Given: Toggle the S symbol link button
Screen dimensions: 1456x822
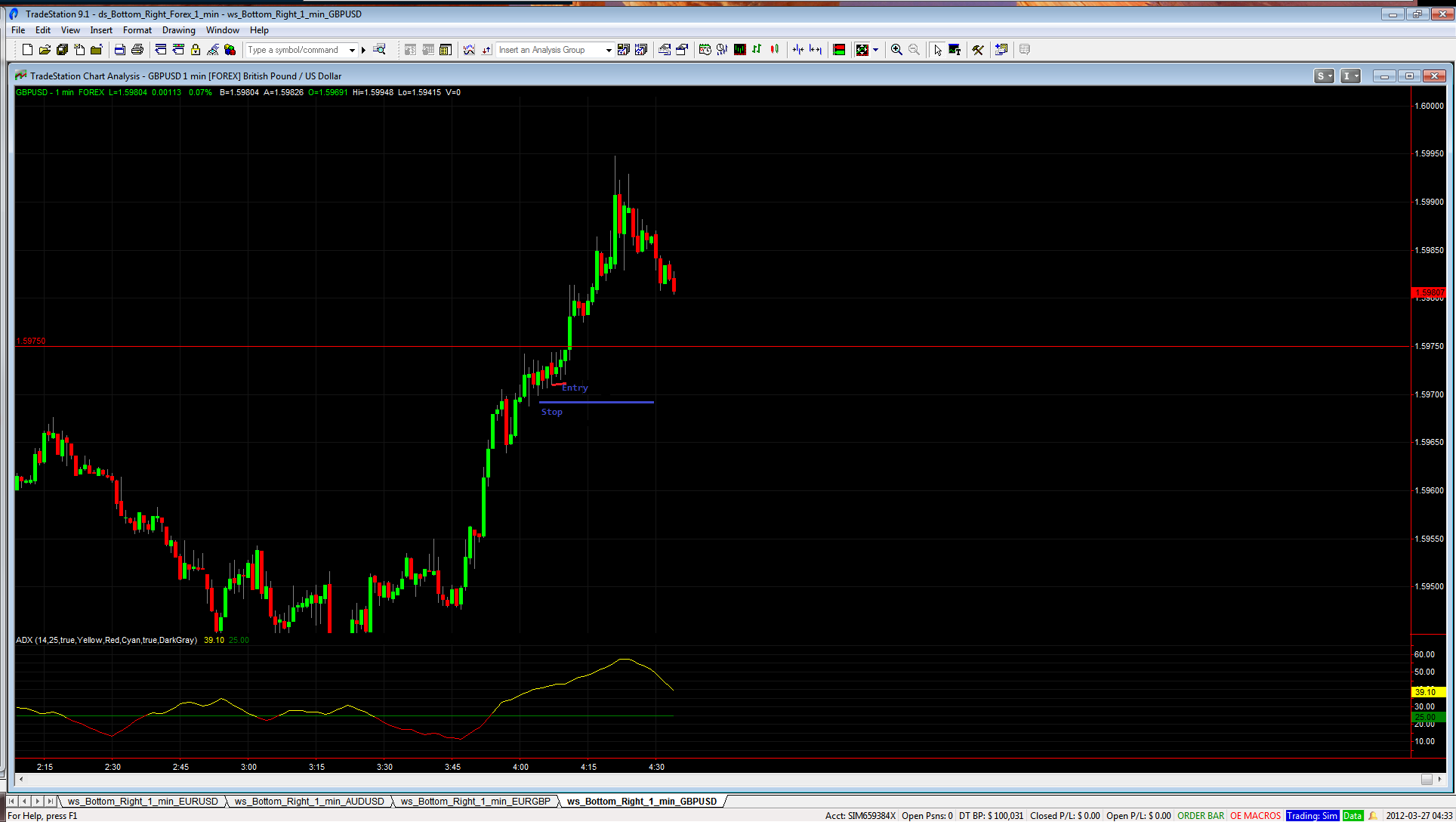Looking at the screenshot, I should (1324, 76).
